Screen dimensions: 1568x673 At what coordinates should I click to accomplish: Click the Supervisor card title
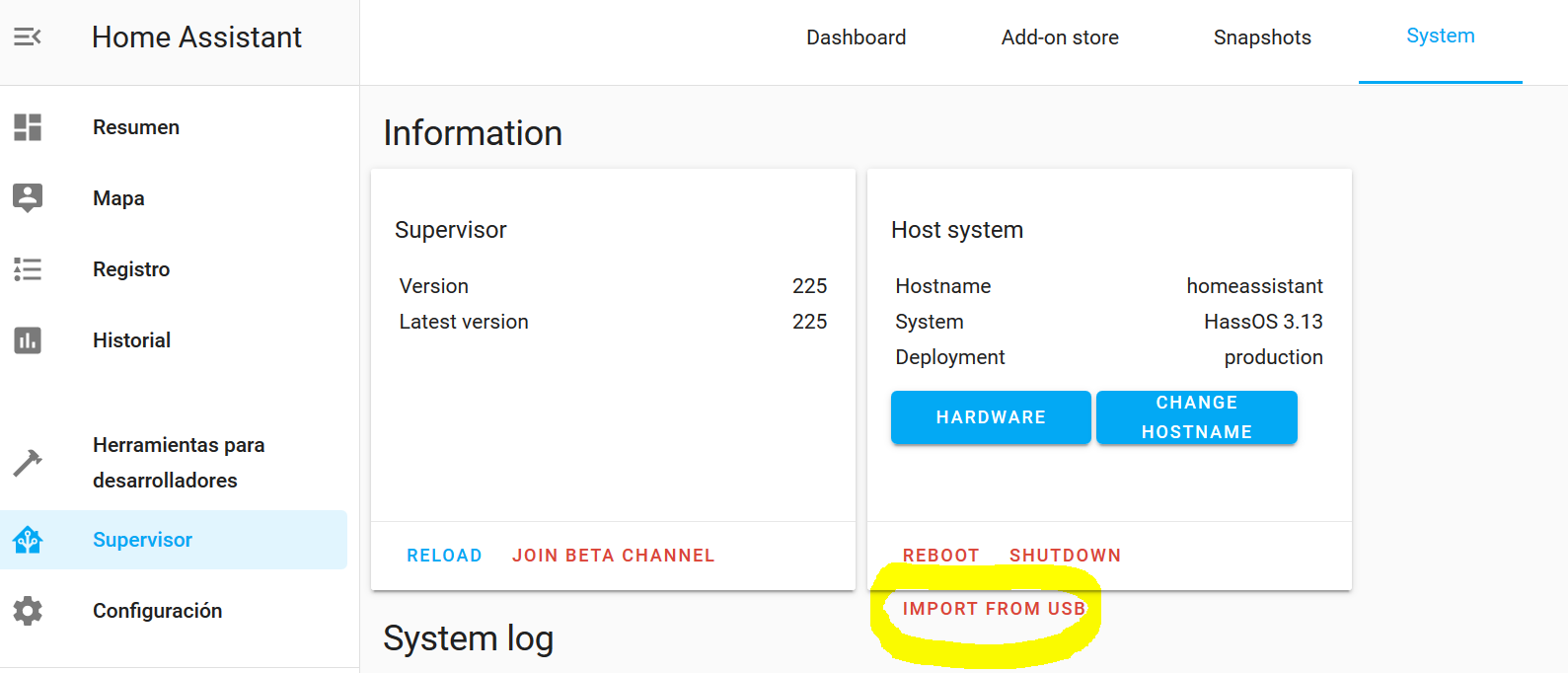(x=450, y=230)
